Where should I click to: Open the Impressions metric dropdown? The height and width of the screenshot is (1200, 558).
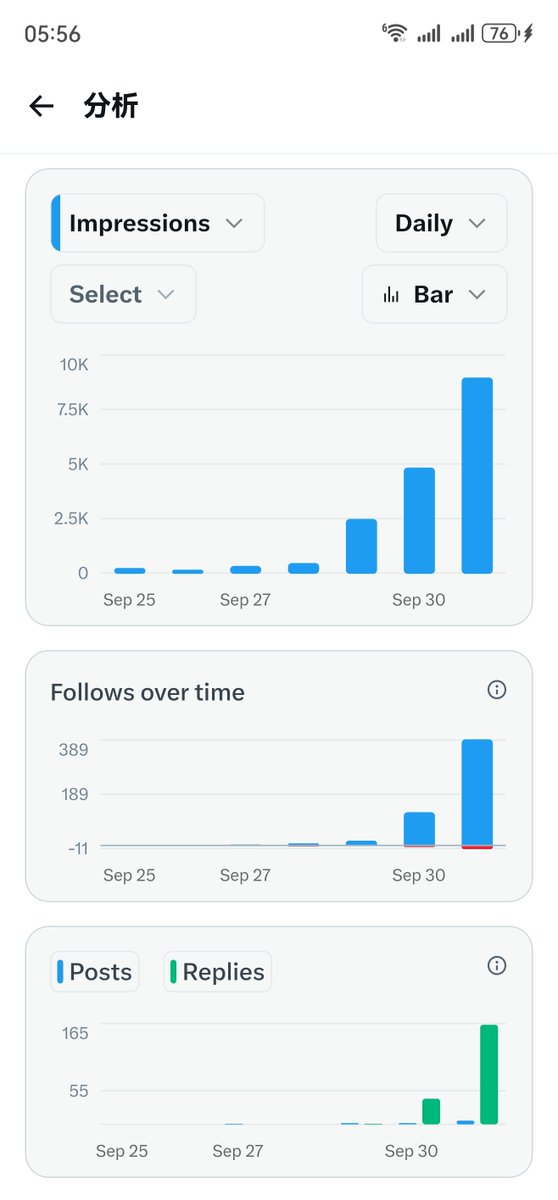[x=158, y=223]
